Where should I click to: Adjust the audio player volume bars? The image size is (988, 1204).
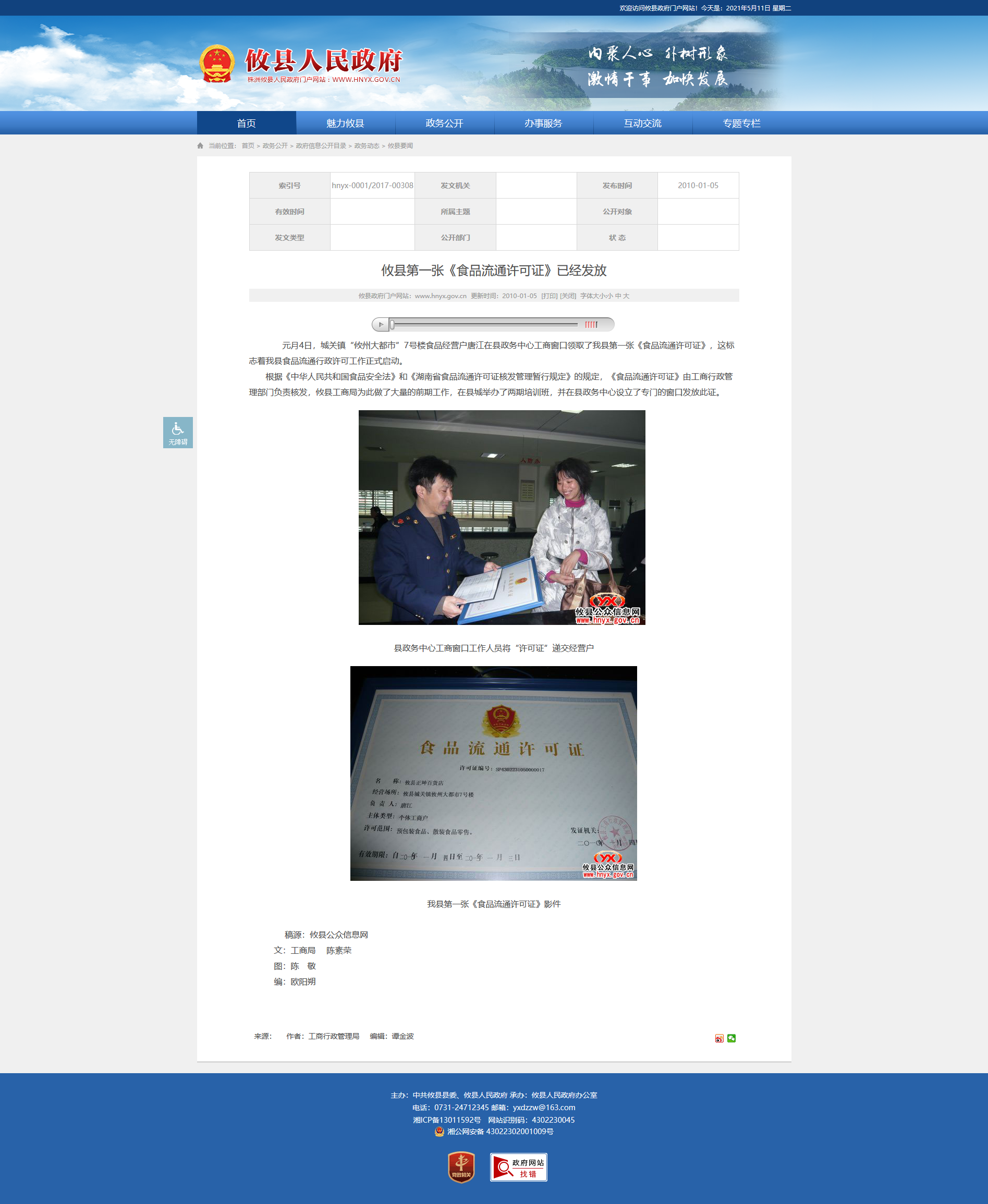pos(591,325)
